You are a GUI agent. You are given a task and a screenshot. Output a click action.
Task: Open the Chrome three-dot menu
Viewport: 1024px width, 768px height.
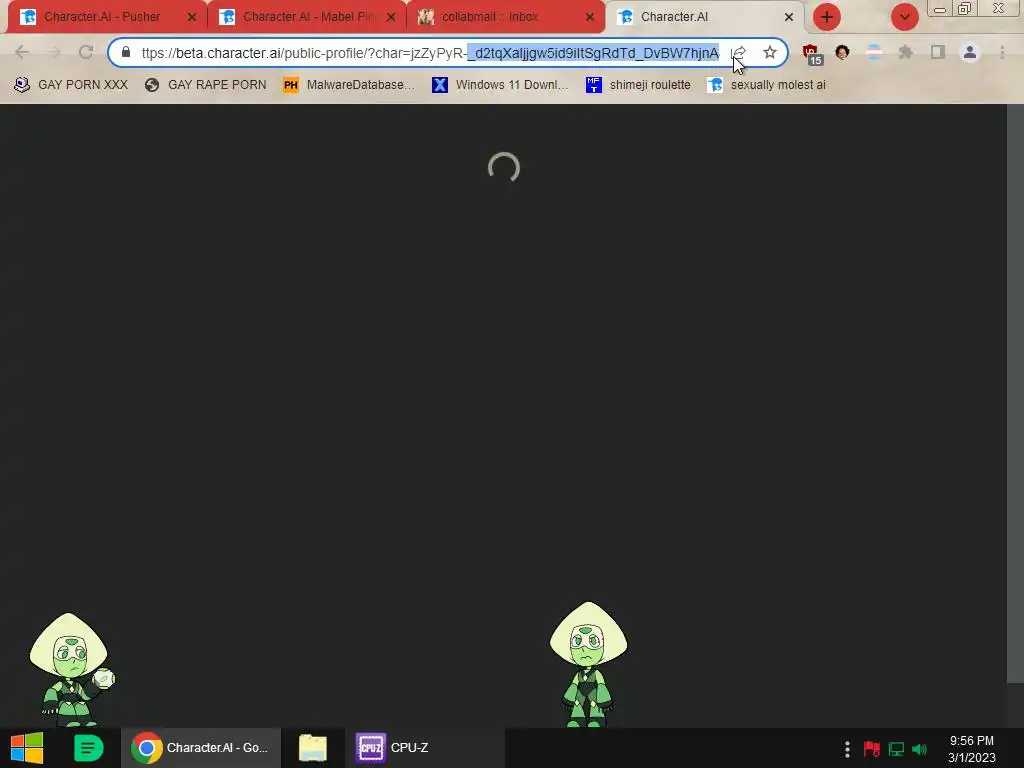click(1002, 52)
